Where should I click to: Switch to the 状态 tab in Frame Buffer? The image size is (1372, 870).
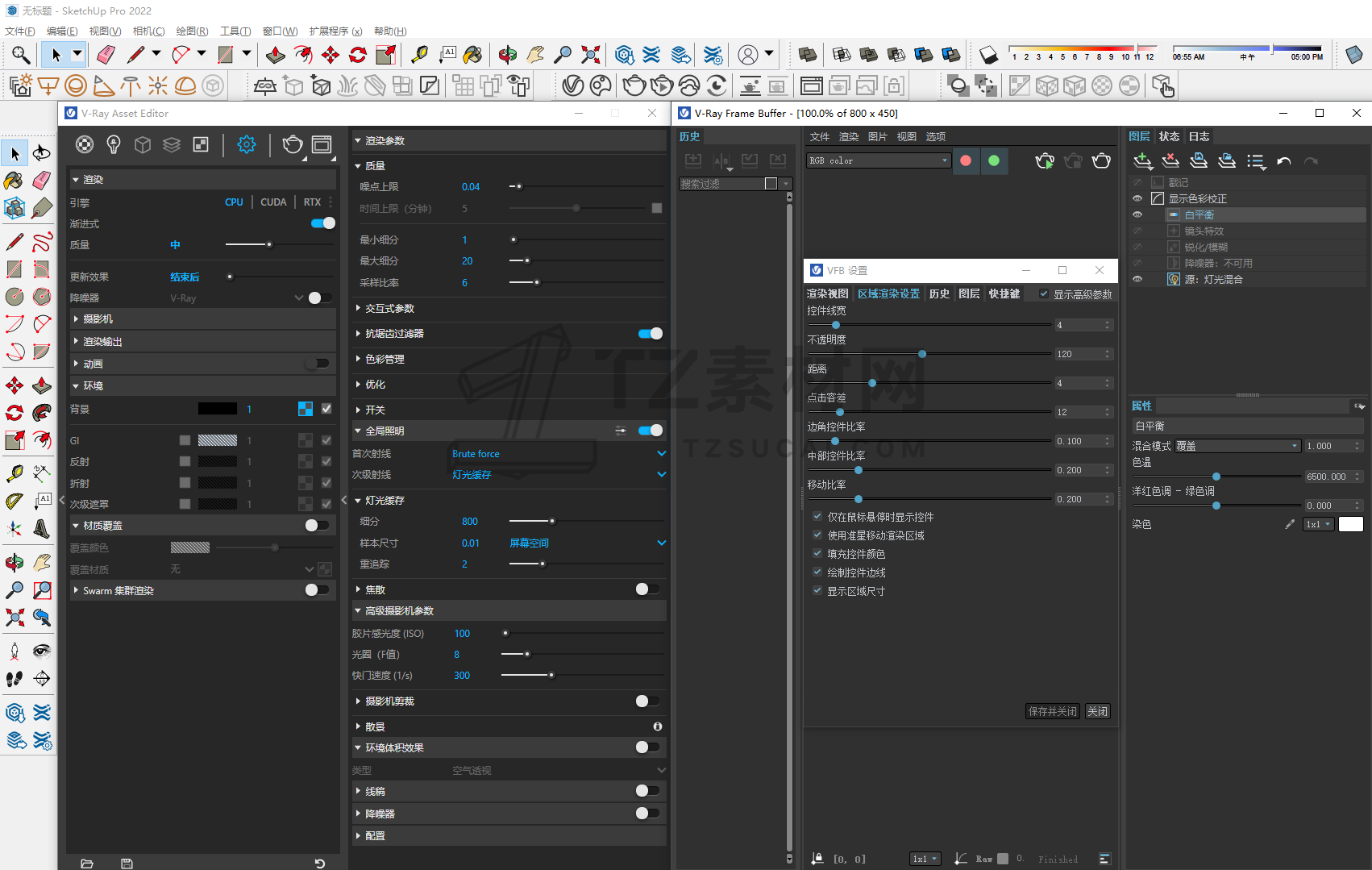coord(1170,136)
